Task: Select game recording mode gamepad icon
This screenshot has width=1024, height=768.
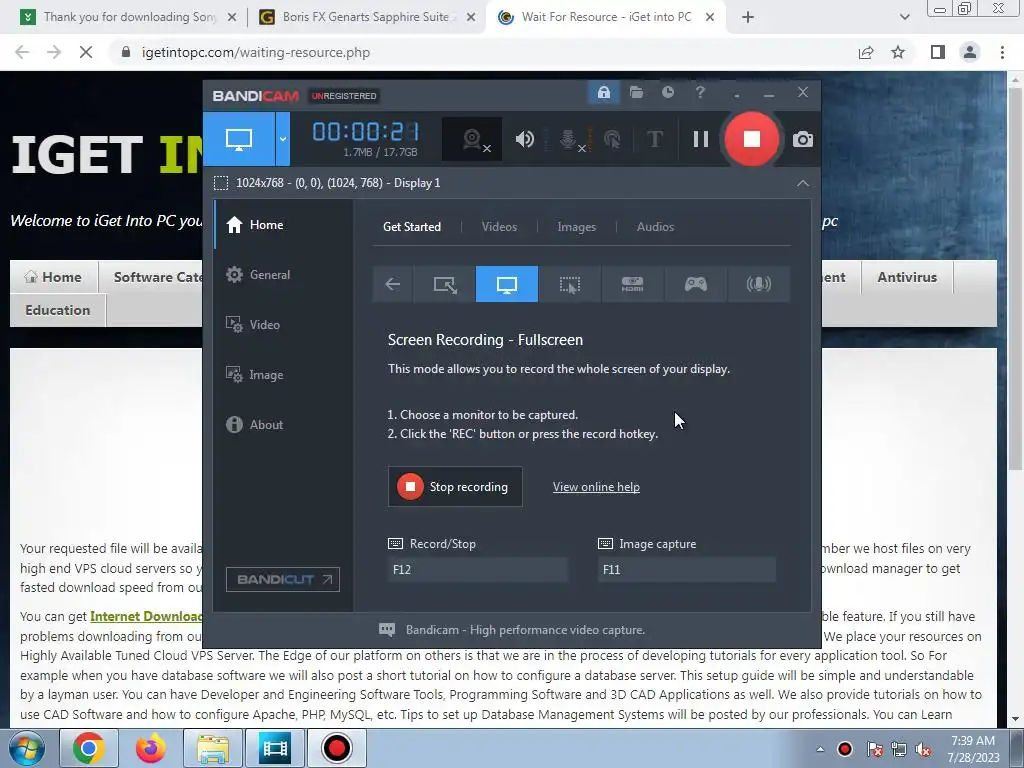Action: (x=696, y=284)
